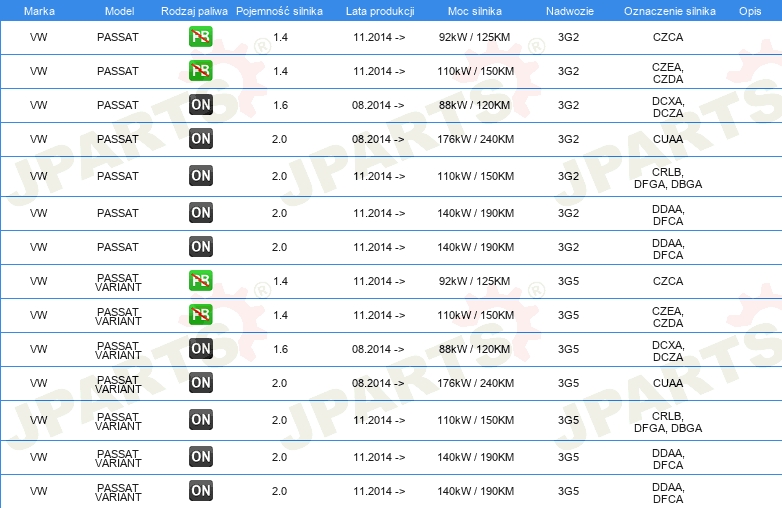The width and height of the screenshot is (782, 508).
Task: Click 3G5 body code in the CUAA row
Action: tap(569, 383)
